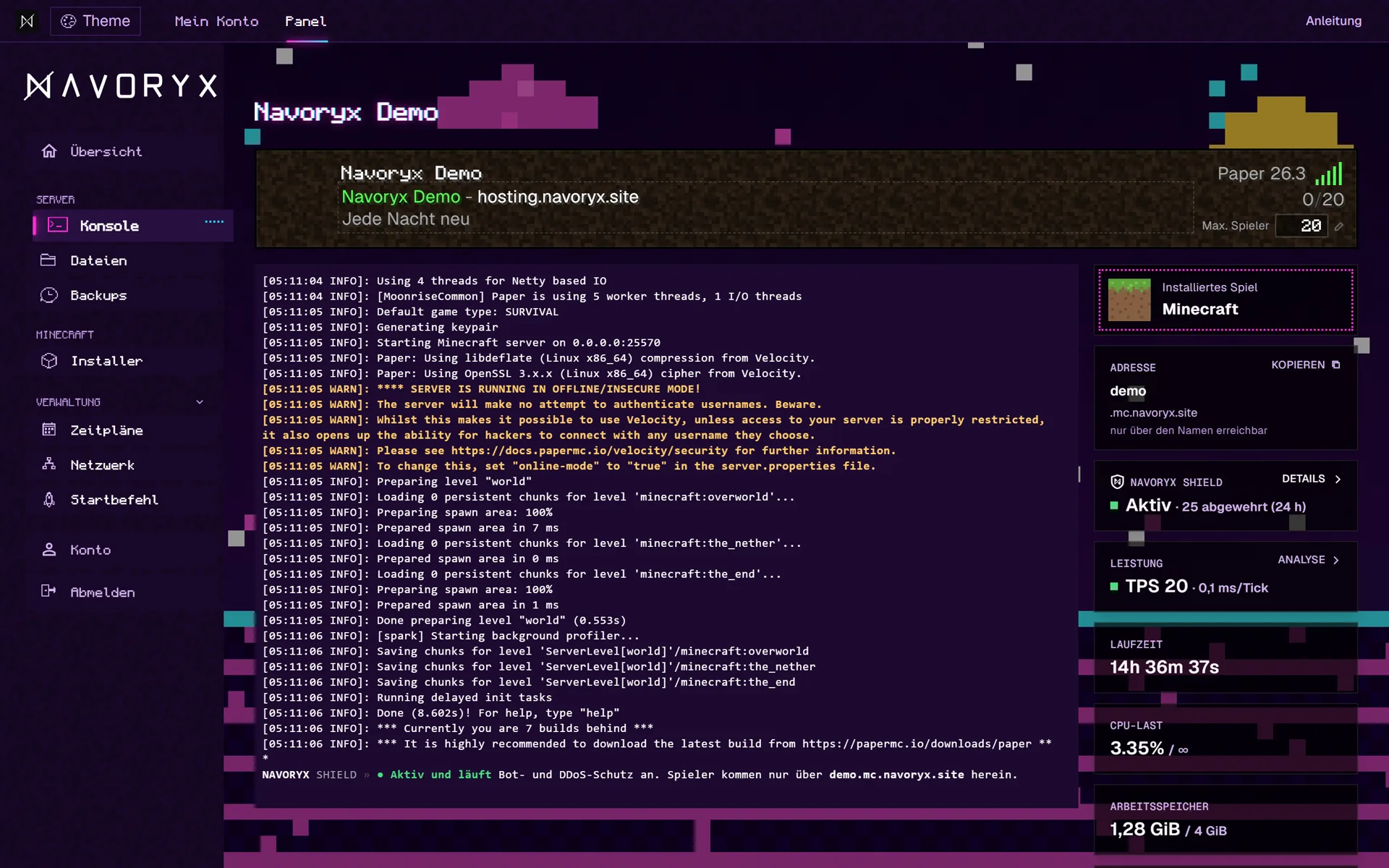Click the Minecraft grass block thumbnail

coord(1129,299)
